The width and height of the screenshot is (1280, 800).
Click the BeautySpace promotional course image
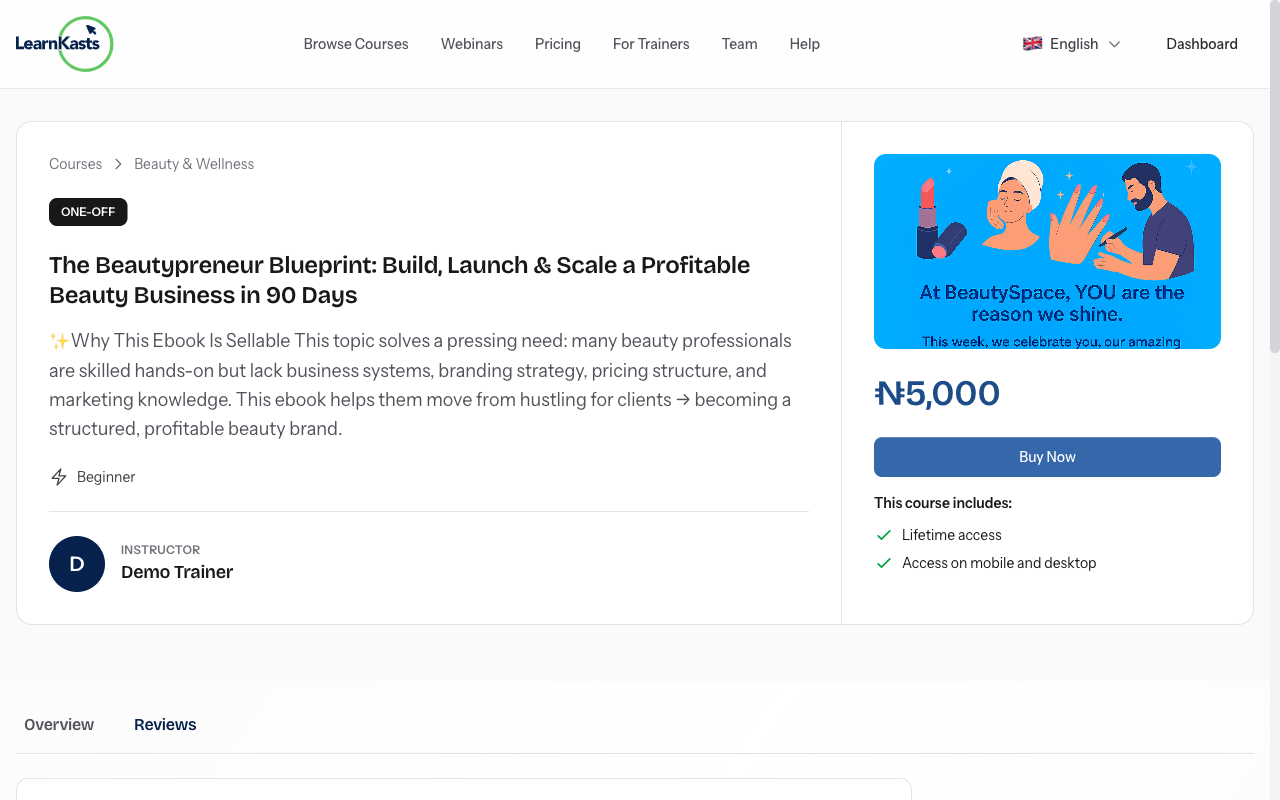(x=1047, y=251)
